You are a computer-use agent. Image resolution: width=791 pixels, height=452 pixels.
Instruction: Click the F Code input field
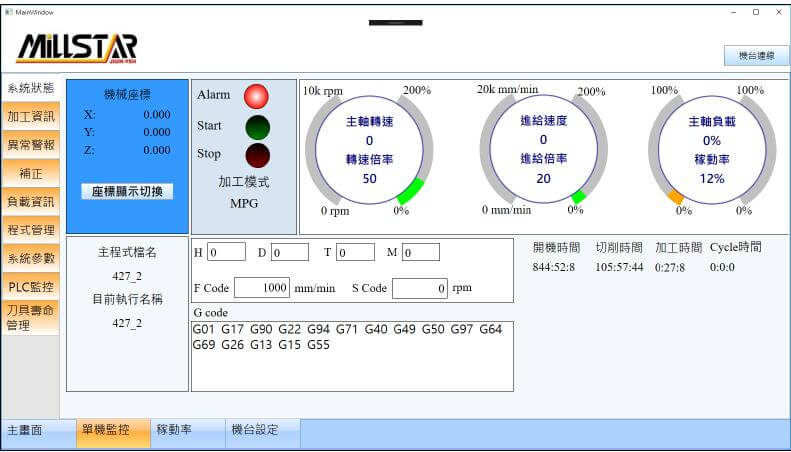(x=262, y=288)
